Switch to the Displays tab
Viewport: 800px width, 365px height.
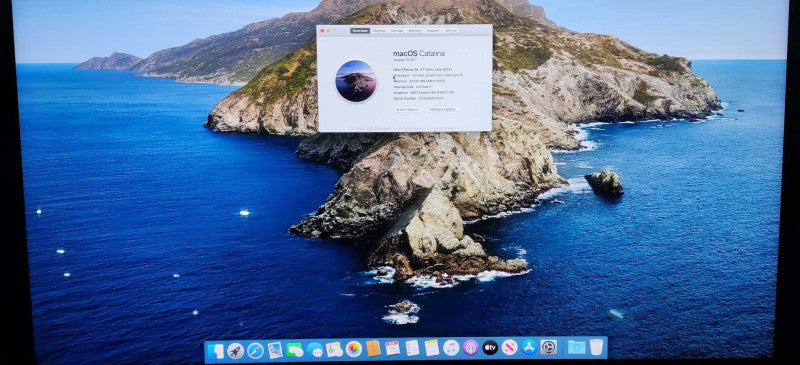tap(379, 31)
